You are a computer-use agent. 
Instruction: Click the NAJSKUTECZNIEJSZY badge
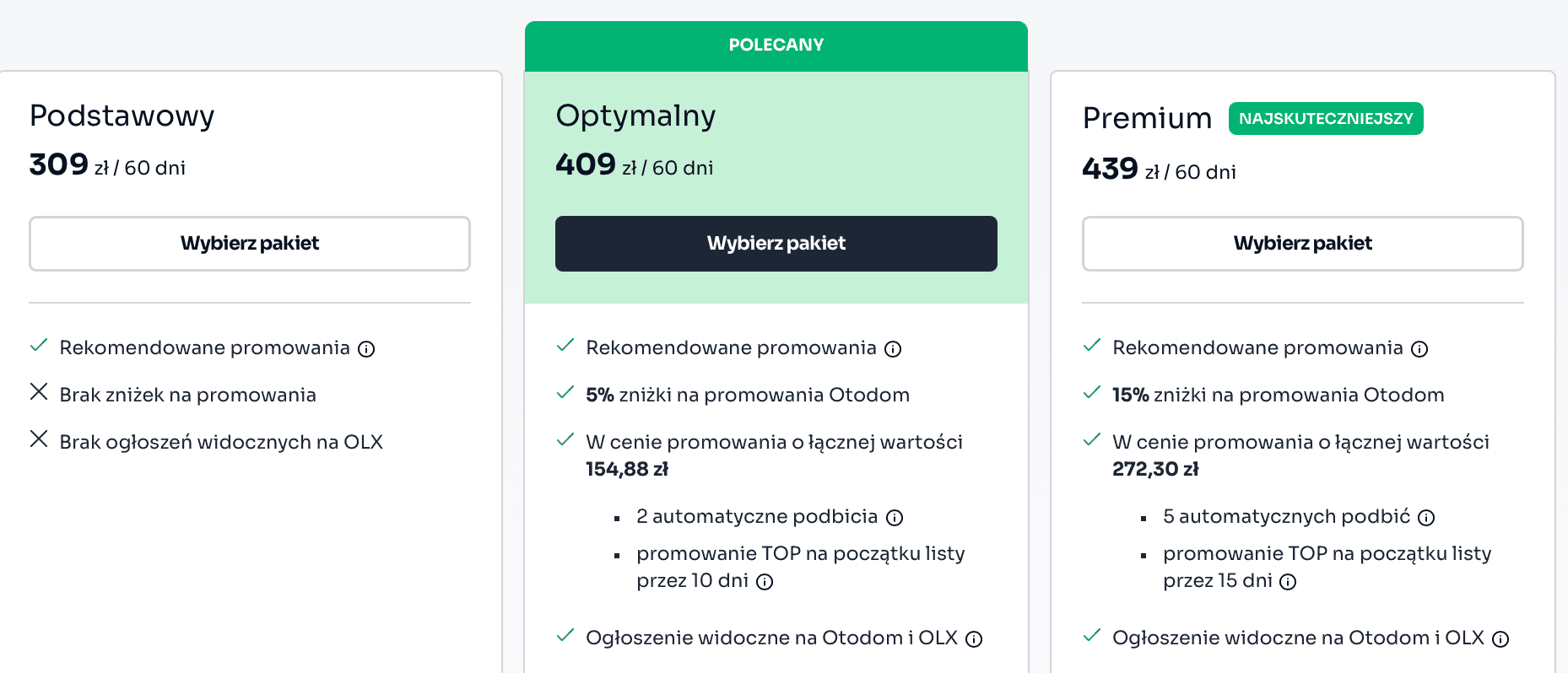pyautogui.click(x=1326, y=119)
